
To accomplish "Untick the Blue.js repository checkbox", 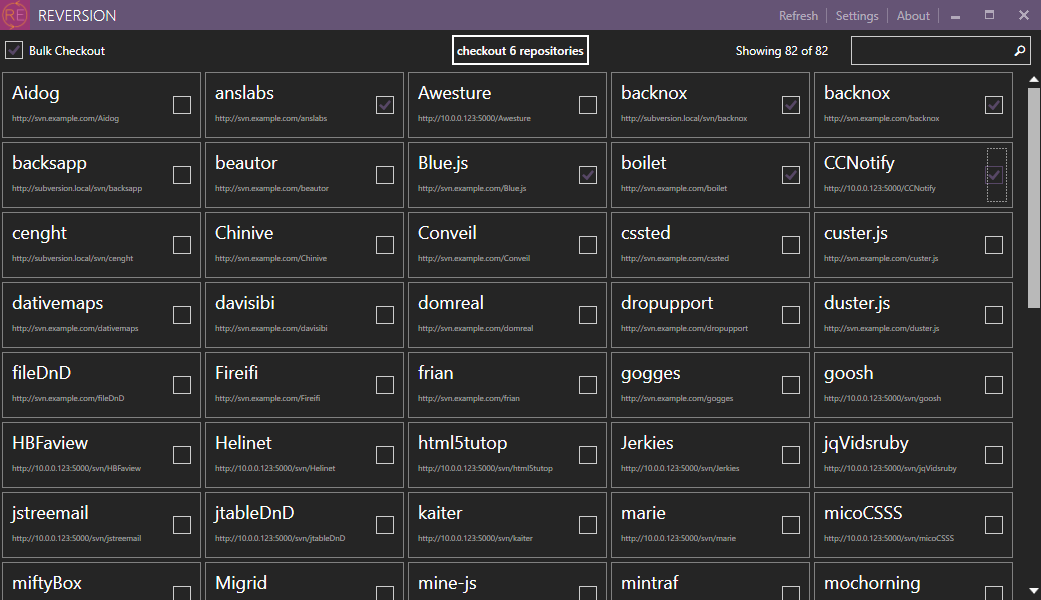I will pos(588,175).
